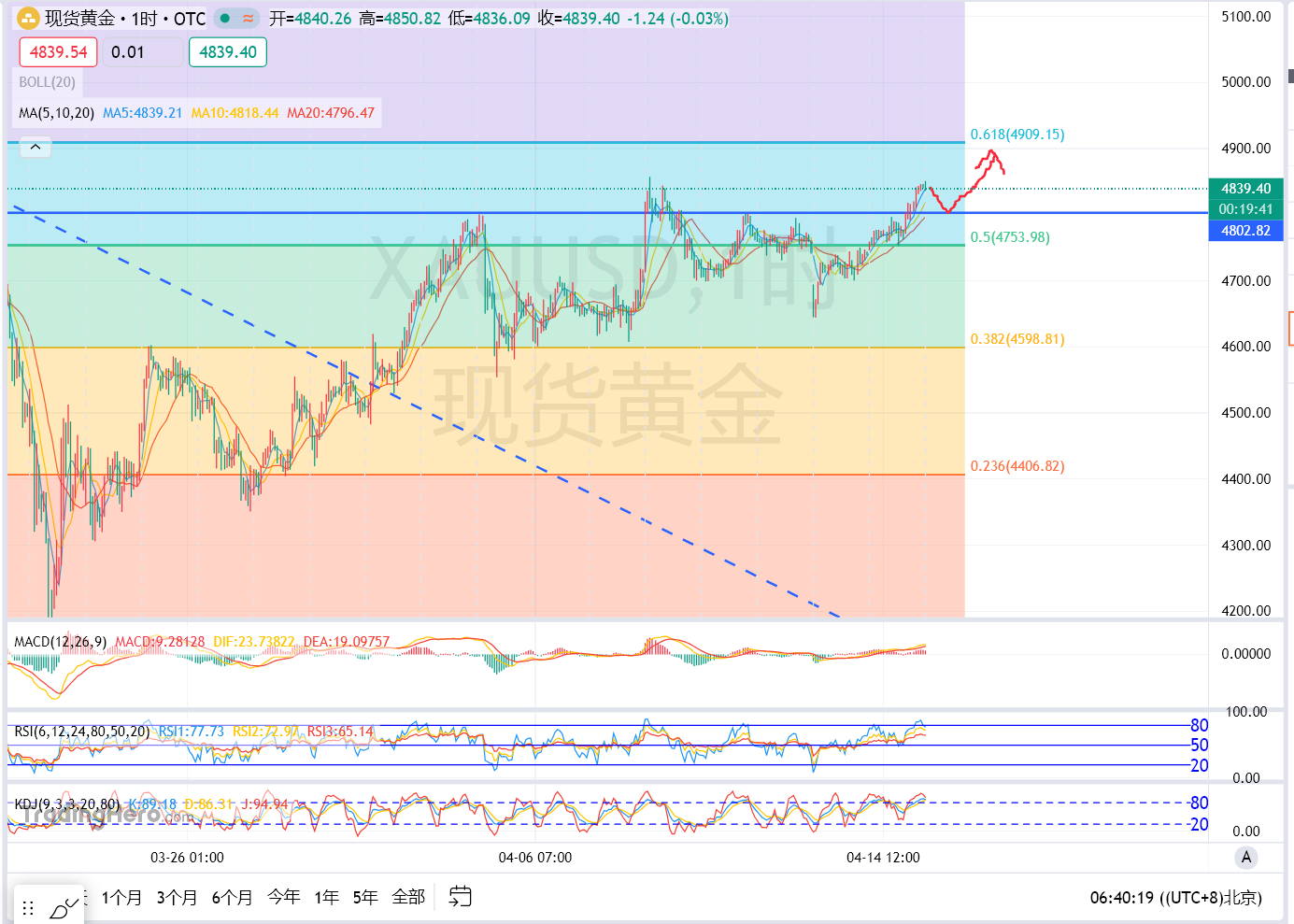Select the 今年 time range
Image resolution: width=1294 pixels, height=924 pixels.
tap(284, 898)
